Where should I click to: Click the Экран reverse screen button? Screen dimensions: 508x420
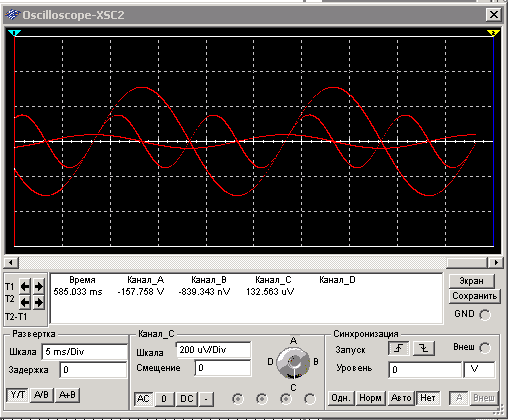(472, 281)
